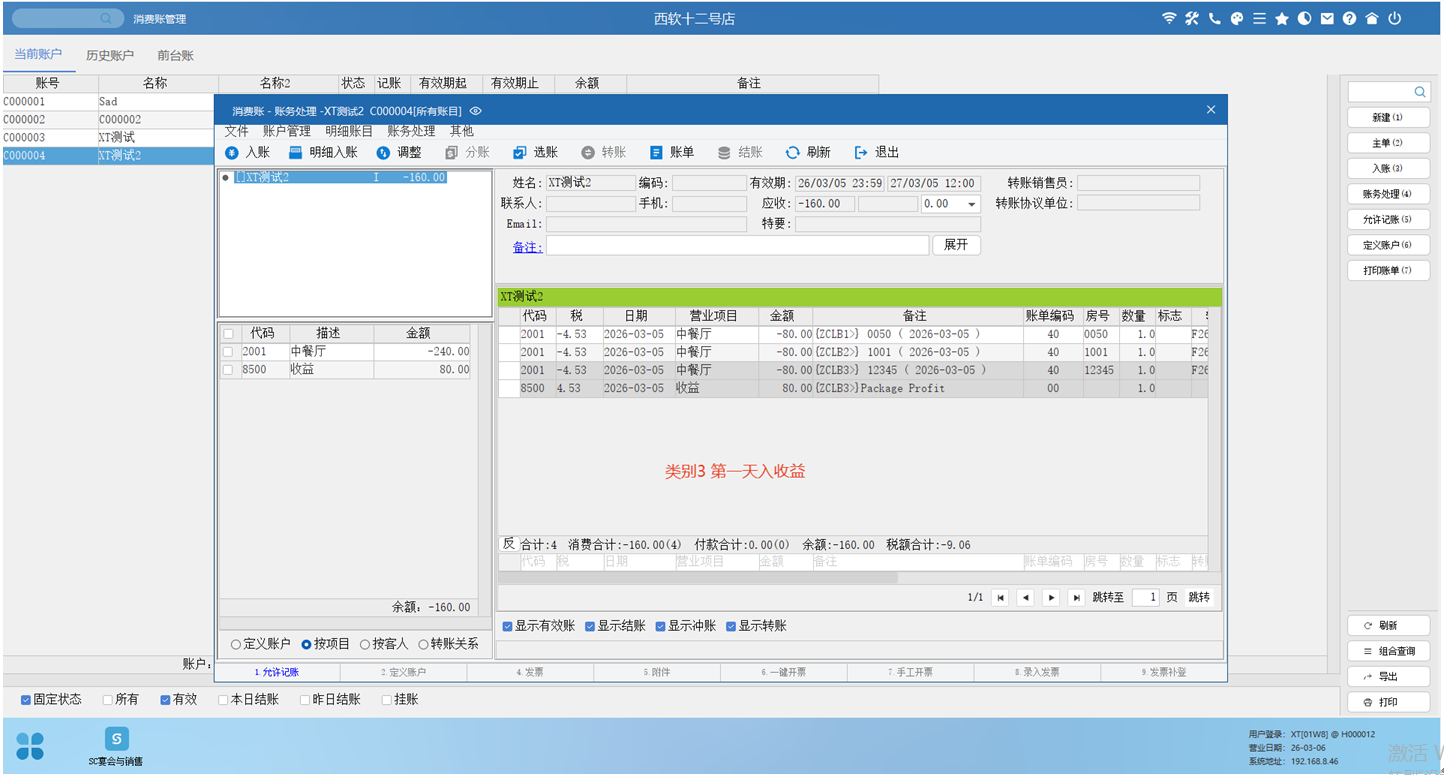Click the 新建(1) button
The image size is (1444, 775).
(x=1388, y=118)
